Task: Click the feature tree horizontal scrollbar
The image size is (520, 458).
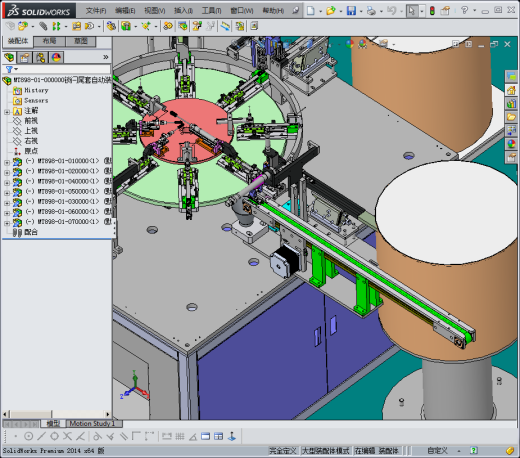Action: pos(56,414)
